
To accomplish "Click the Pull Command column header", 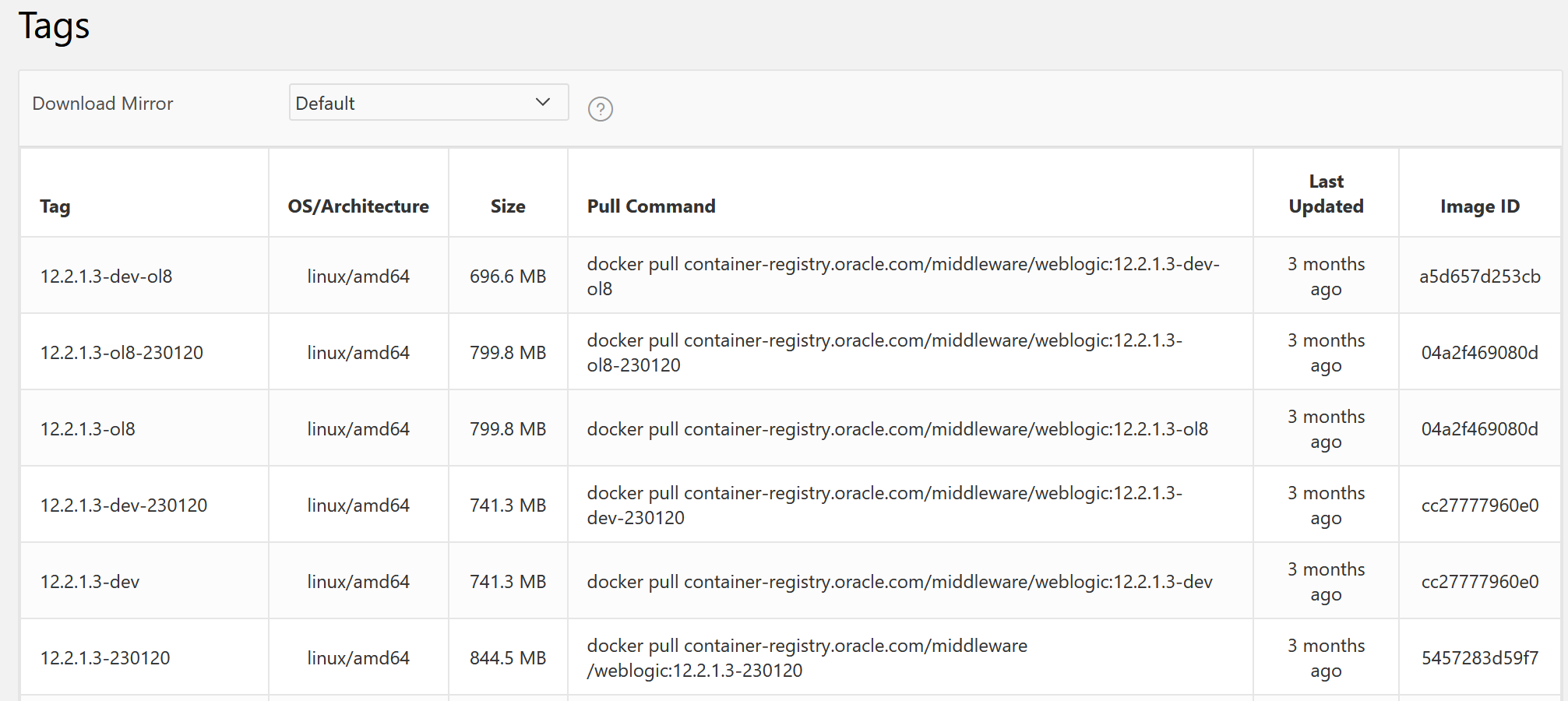I will (x=651, y=206).
